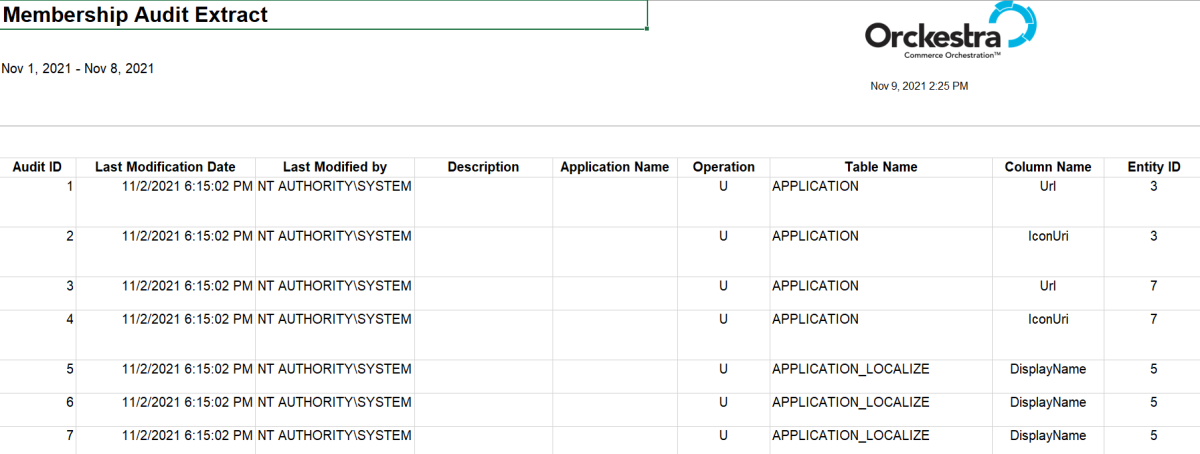Select DisplayName cell in audit row 7
Screen dimensions: 1200x454
1047,436
